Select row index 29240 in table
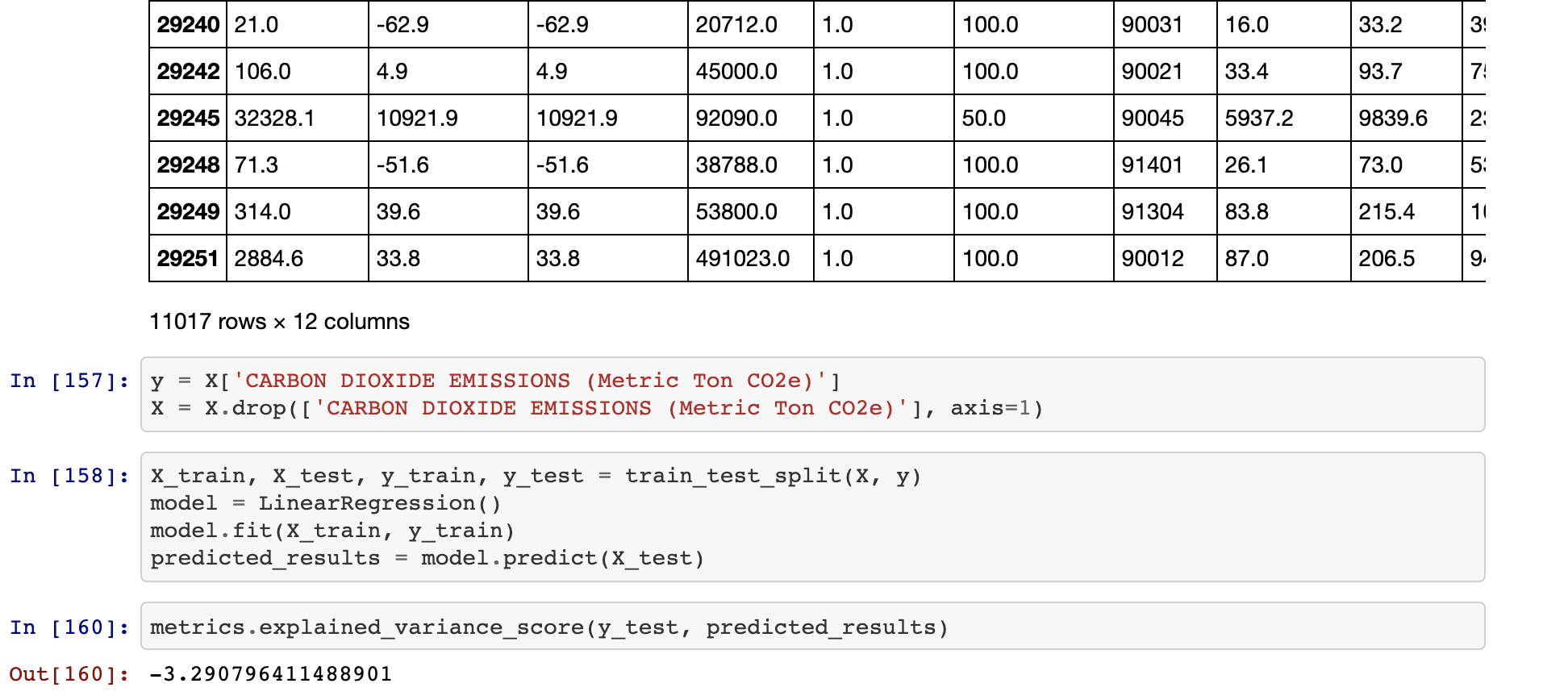Viewport: 1568px width, 700px height. (x=188, y=24)
